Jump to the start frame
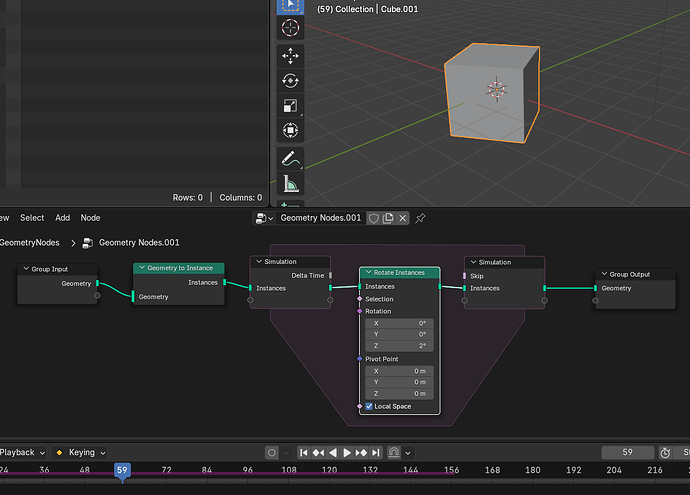The width and height of the screenshot is (690, 495). tap(304, 453)
